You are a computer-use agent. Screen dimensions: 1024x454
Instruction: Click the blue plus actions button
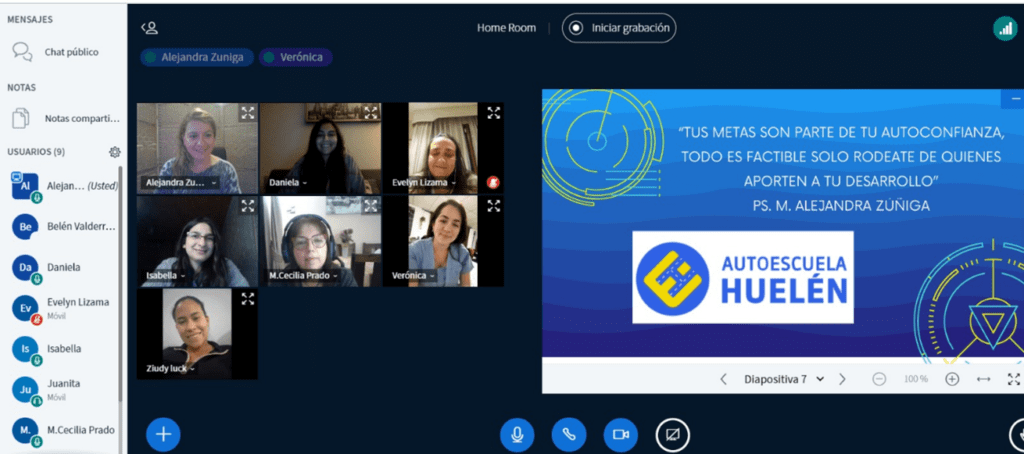tap(163, 434)
